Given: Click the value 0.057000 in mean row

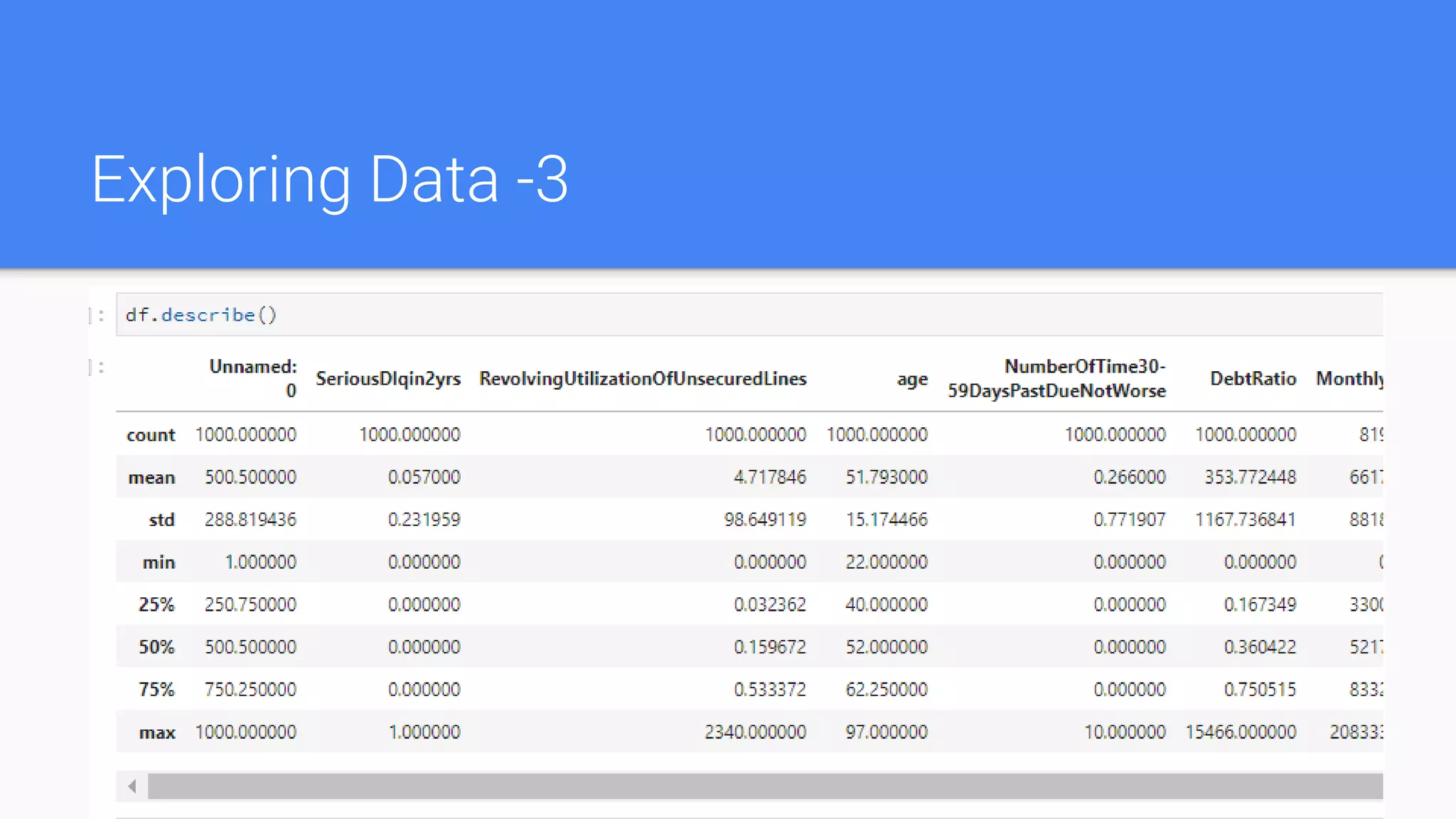Looking at the screenshot, I should point(424,477).
